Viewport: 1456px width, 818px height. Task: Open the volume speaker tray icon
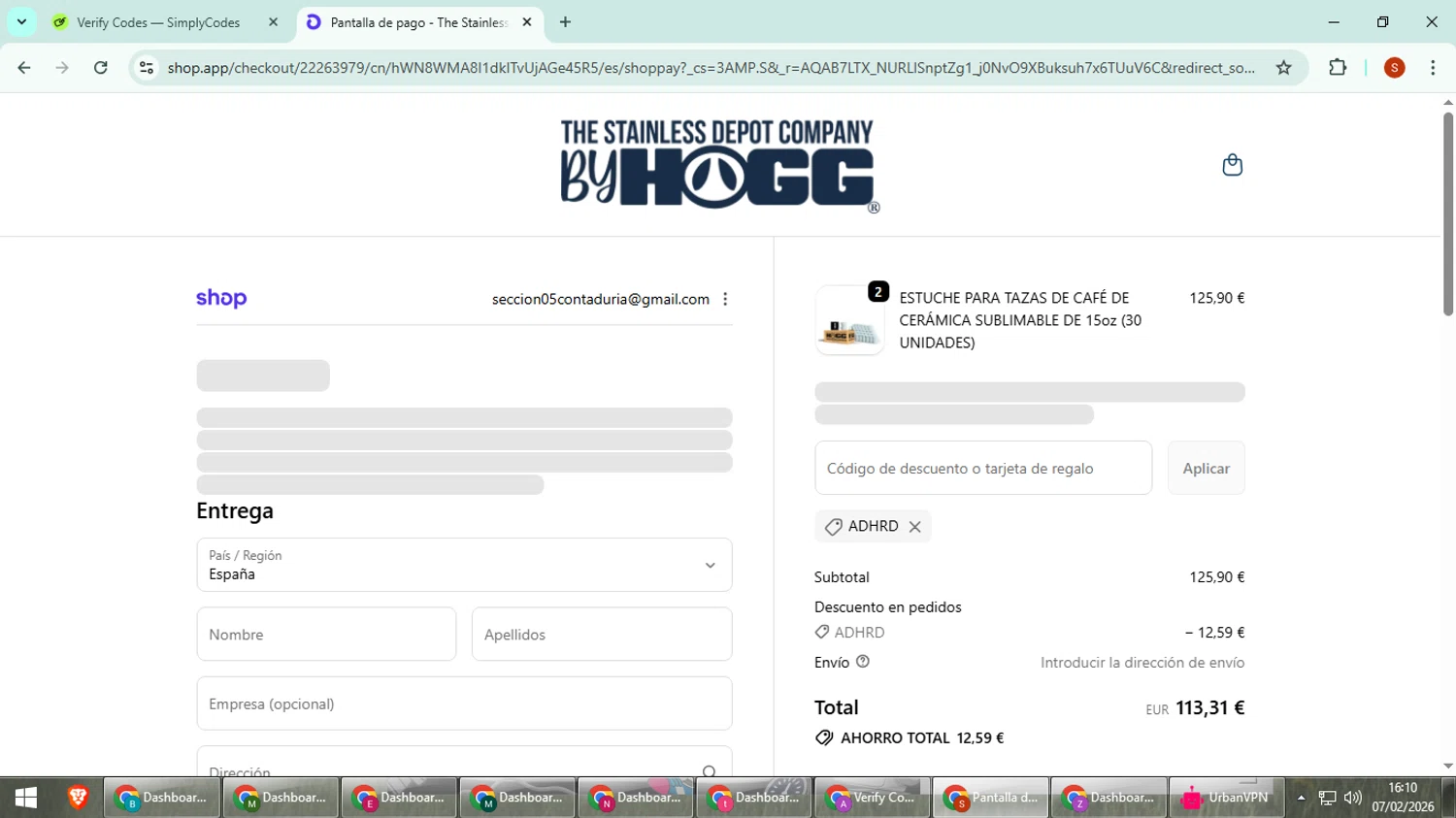tap(1353, 798)
